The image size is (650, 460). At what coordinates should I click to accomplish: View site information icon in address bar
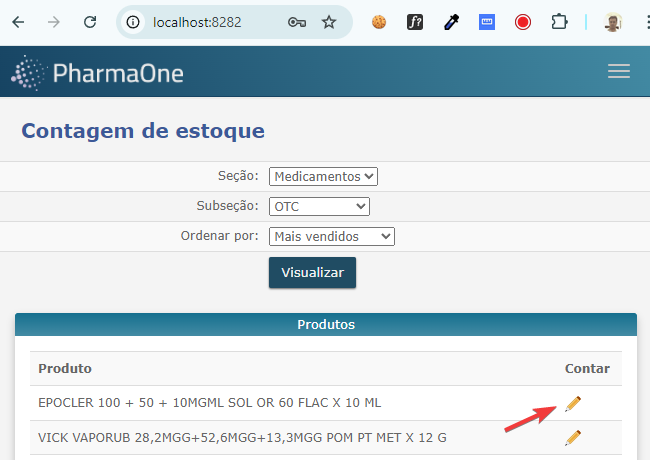tap(133, 22)
